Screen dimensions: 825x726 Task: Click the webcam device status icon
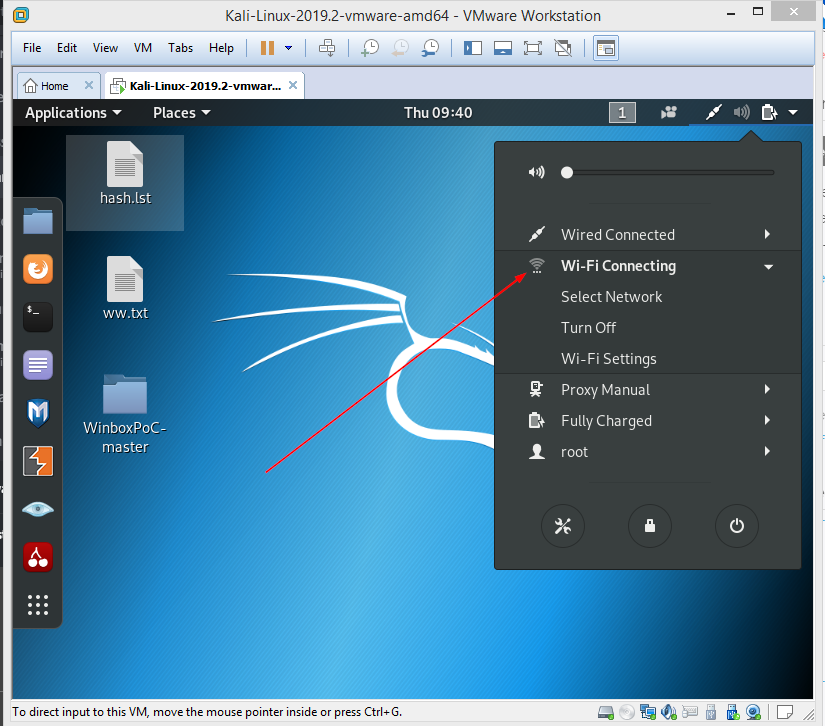(753, 712)
